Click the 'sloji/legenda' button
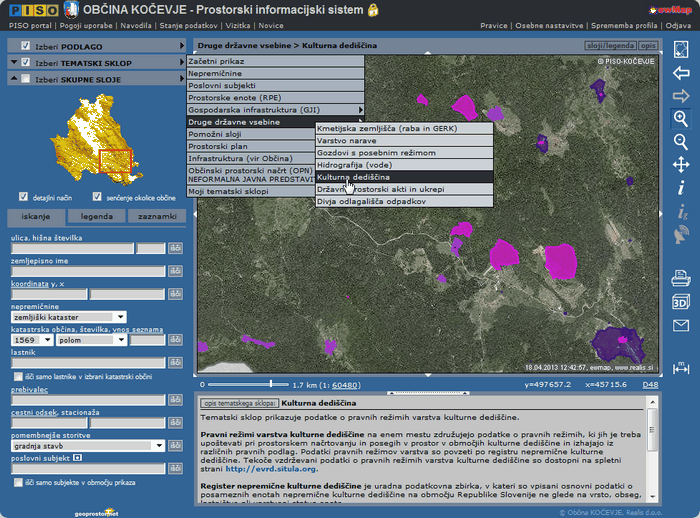The width and height of the screenshot is (700, 518). click(x=608, y=46)
